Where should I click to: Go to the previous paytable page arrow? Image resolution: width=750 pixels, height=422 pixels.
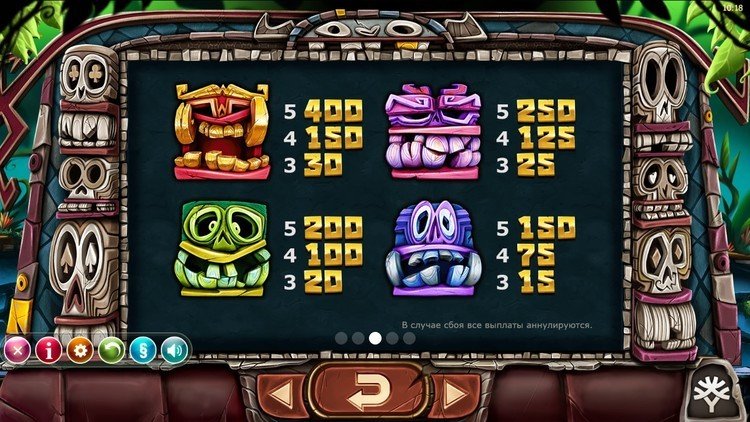[281, 394]
